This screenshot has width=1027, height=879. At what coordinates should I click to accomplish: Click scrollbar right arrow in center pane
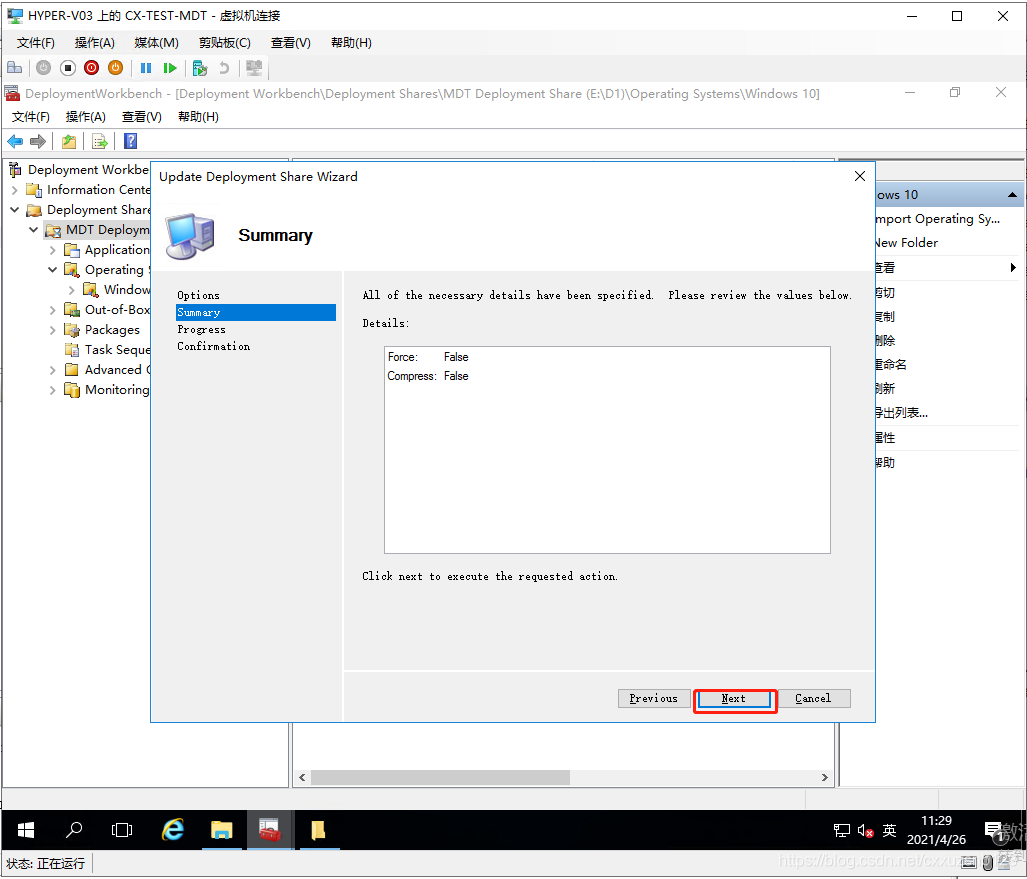pos(825,777)
